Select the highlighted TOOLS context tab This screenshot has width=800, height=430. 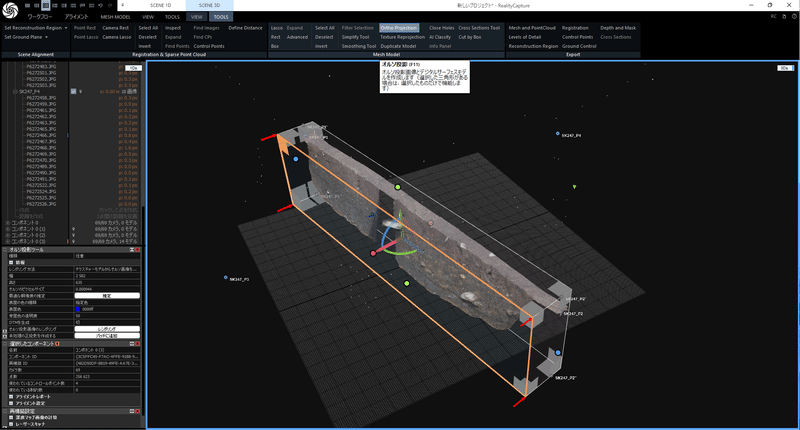(221, 17)
